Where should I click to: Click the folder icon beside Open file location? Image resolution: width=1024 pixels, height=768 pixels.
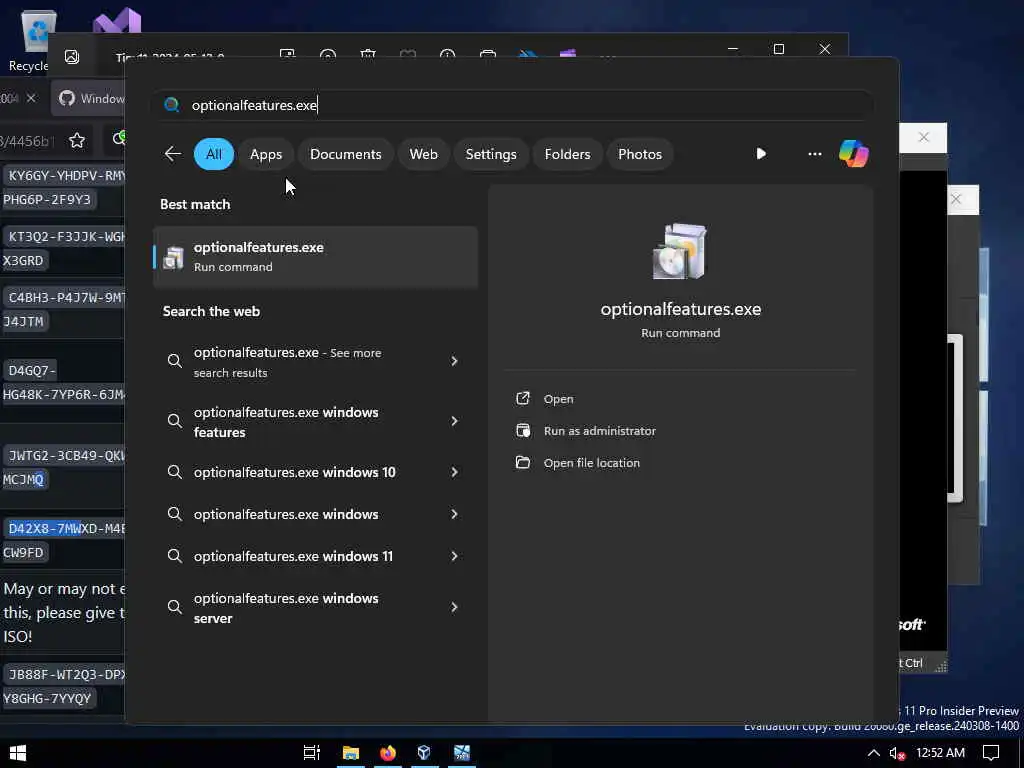pos(523,462)
